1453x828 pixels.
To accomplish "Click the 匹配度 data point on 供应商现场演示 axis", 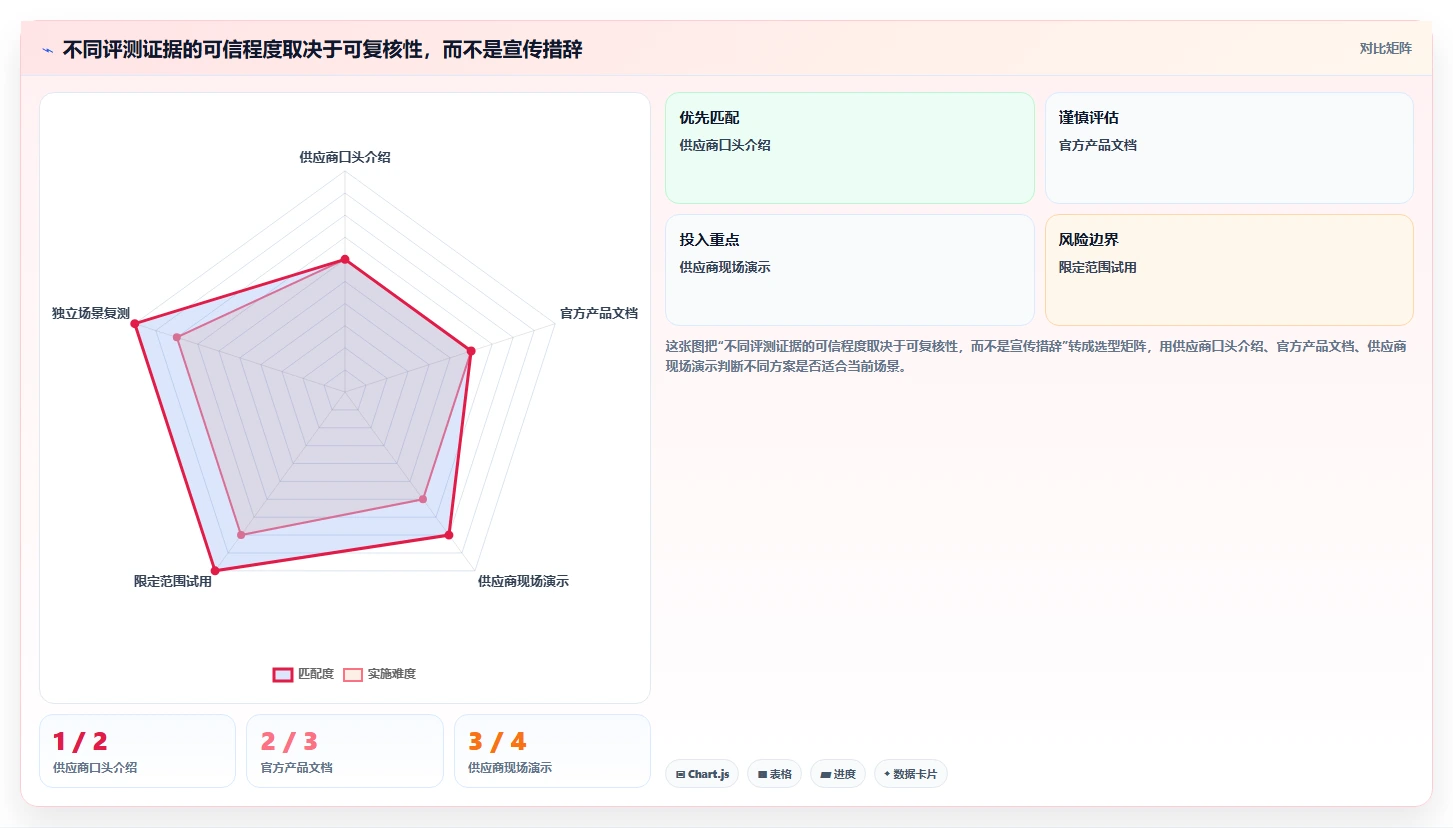I will (x=449, y=535).
